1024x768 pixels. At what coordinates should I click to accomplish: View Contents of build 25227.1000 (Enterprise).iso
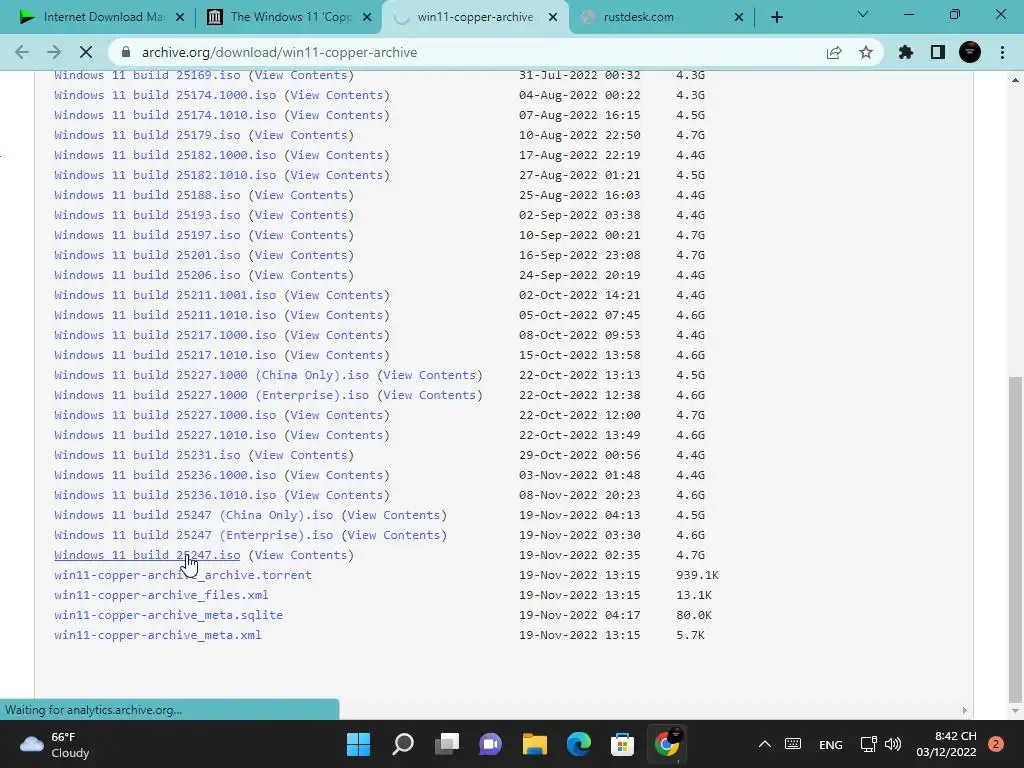(430, 395)
